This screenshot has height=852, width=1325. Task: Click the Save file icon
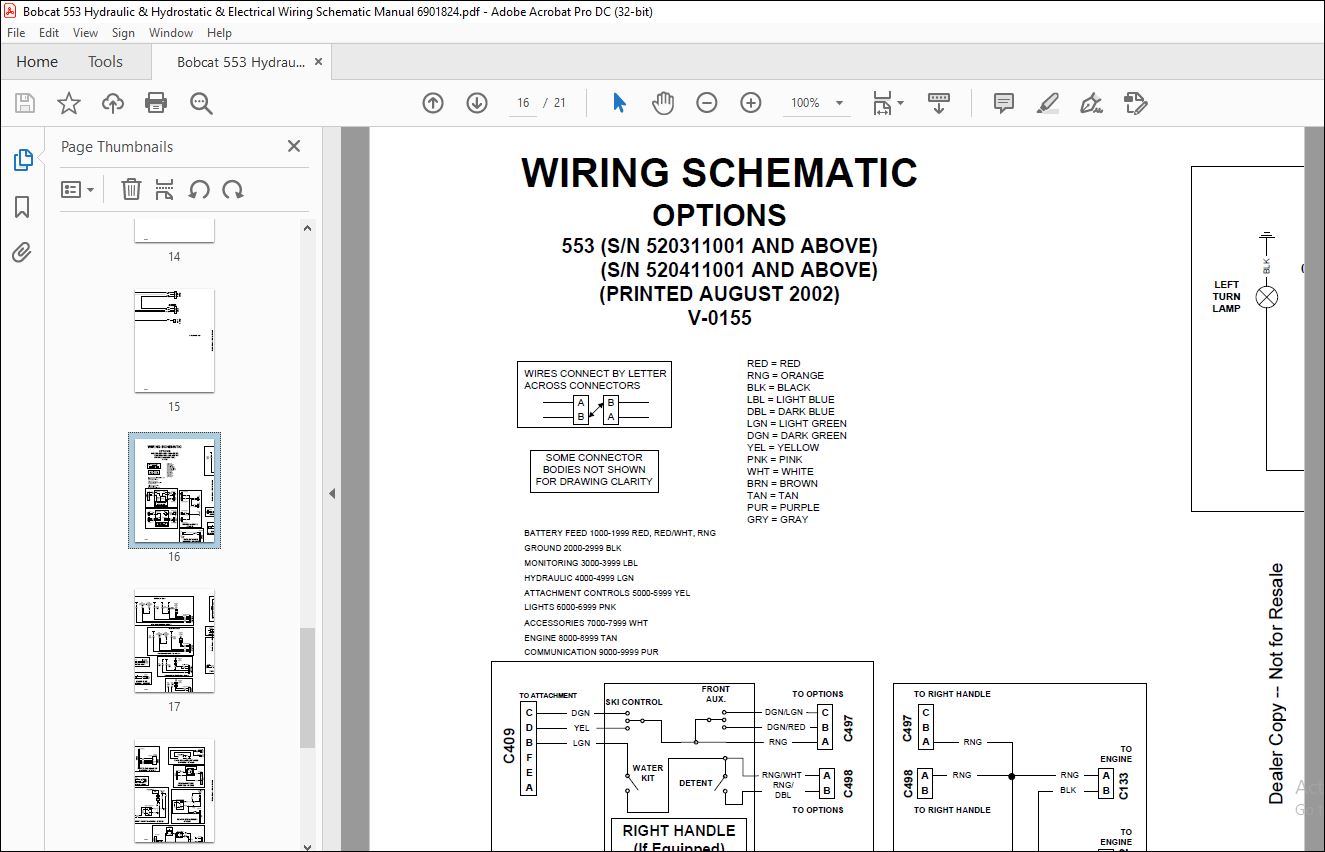25,103
